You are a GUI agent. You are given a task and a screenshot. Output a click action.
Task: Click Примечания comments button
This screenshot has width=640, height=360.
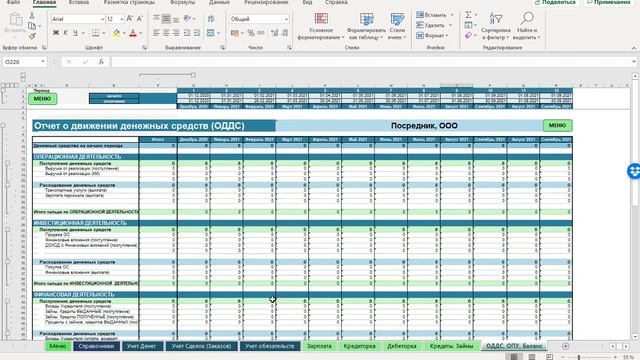(609, 2)
